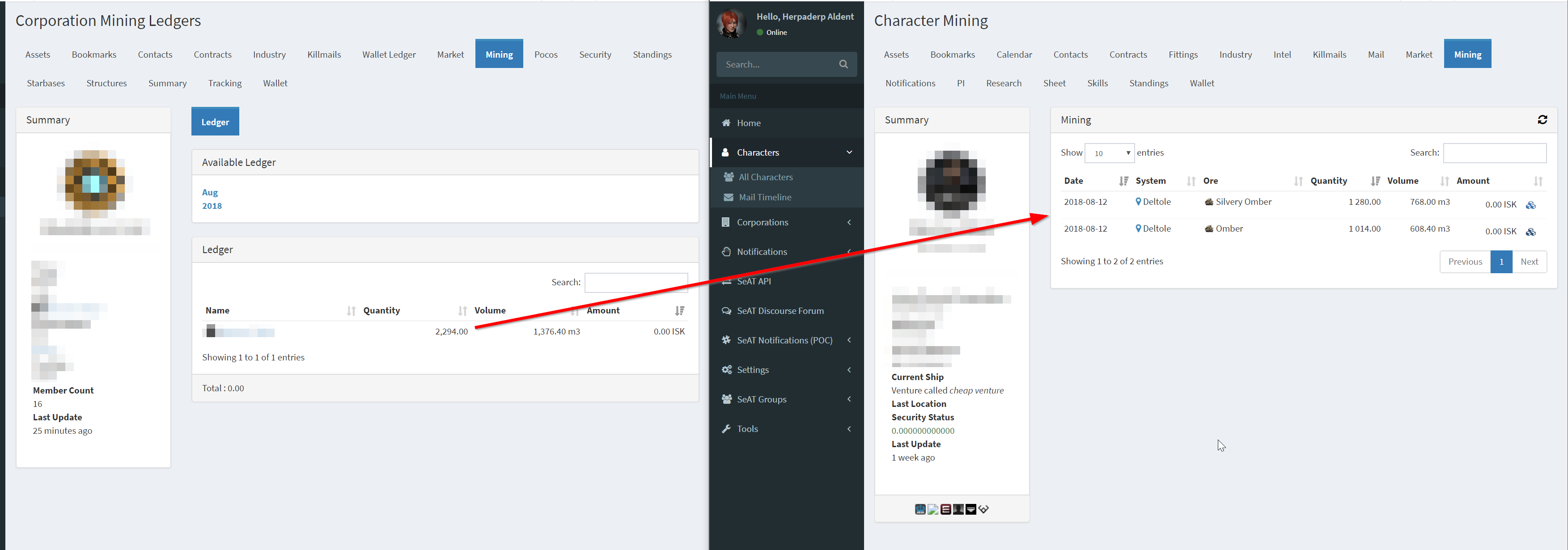Open the Show entries dropdown
The image size is (1568, 550).
(x=1110, y=153)
